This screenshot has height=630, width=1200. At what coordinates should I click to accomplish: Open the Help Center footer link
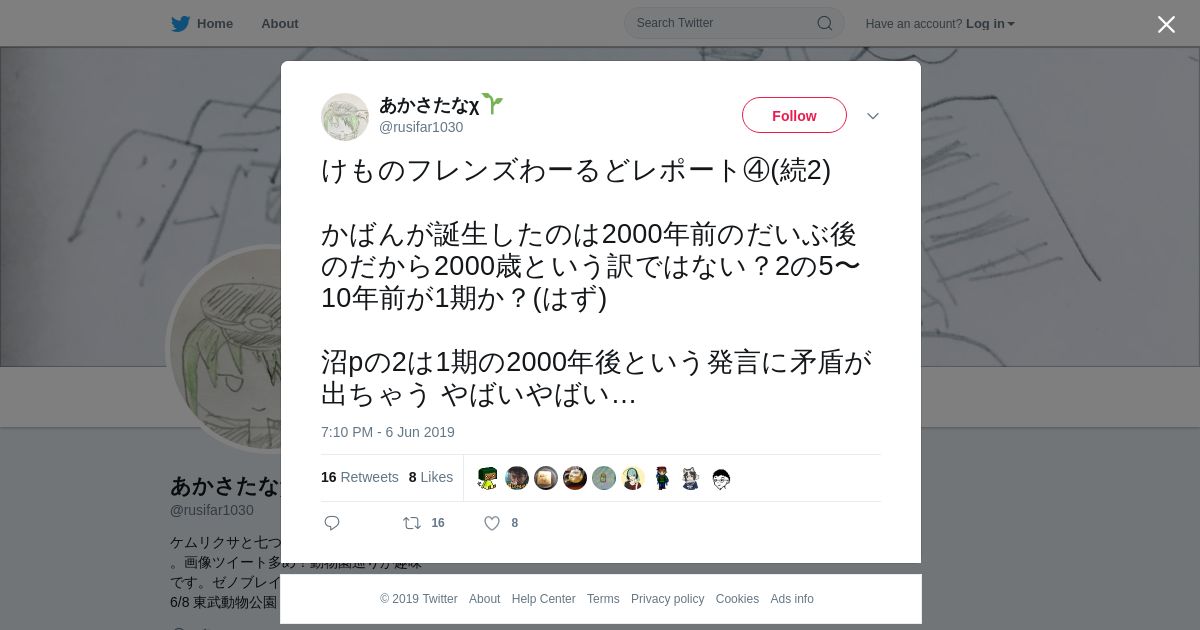click(x=543, y=599)
